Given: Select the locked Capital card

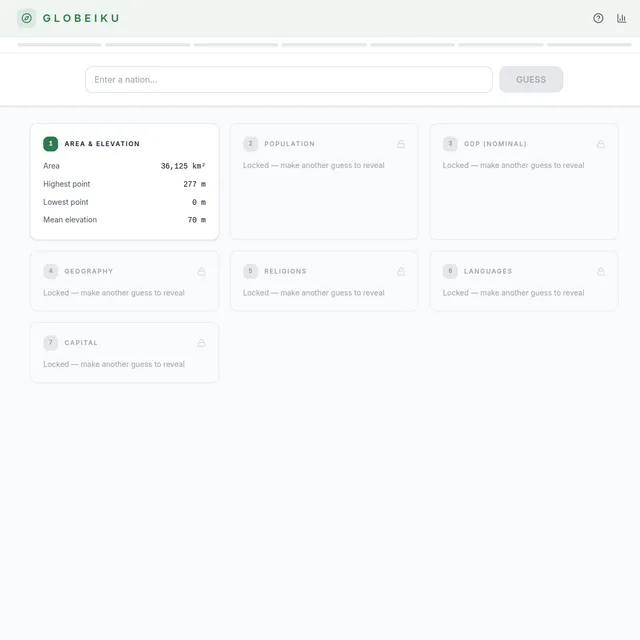Looking at the screenshot, I should [124, 353].
